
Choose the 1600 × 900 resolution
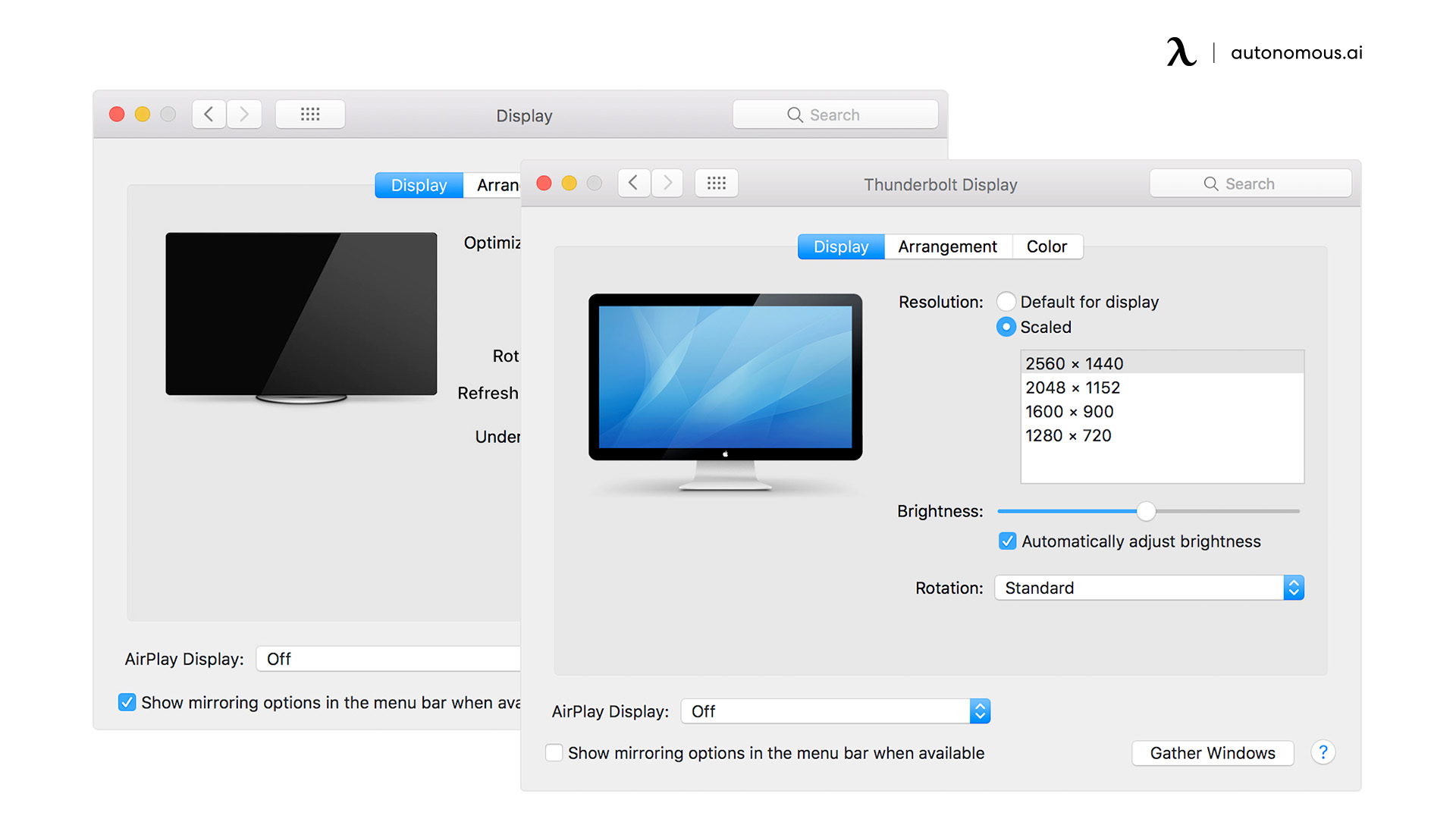tap(1069, 412)
